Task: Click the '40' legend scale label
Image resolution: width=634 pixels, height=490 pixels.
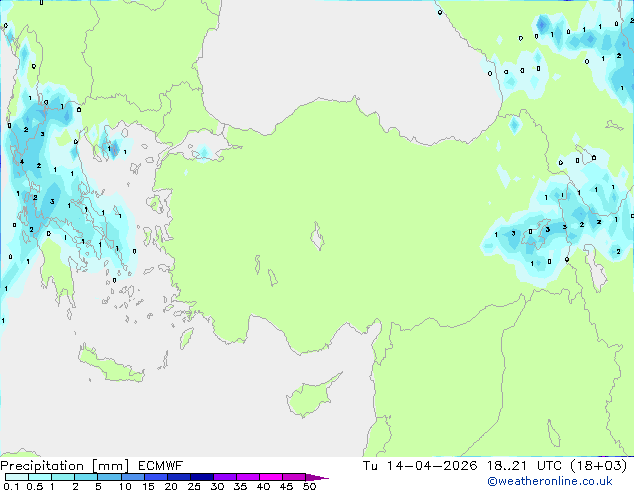Action: [x=263, y=486]
